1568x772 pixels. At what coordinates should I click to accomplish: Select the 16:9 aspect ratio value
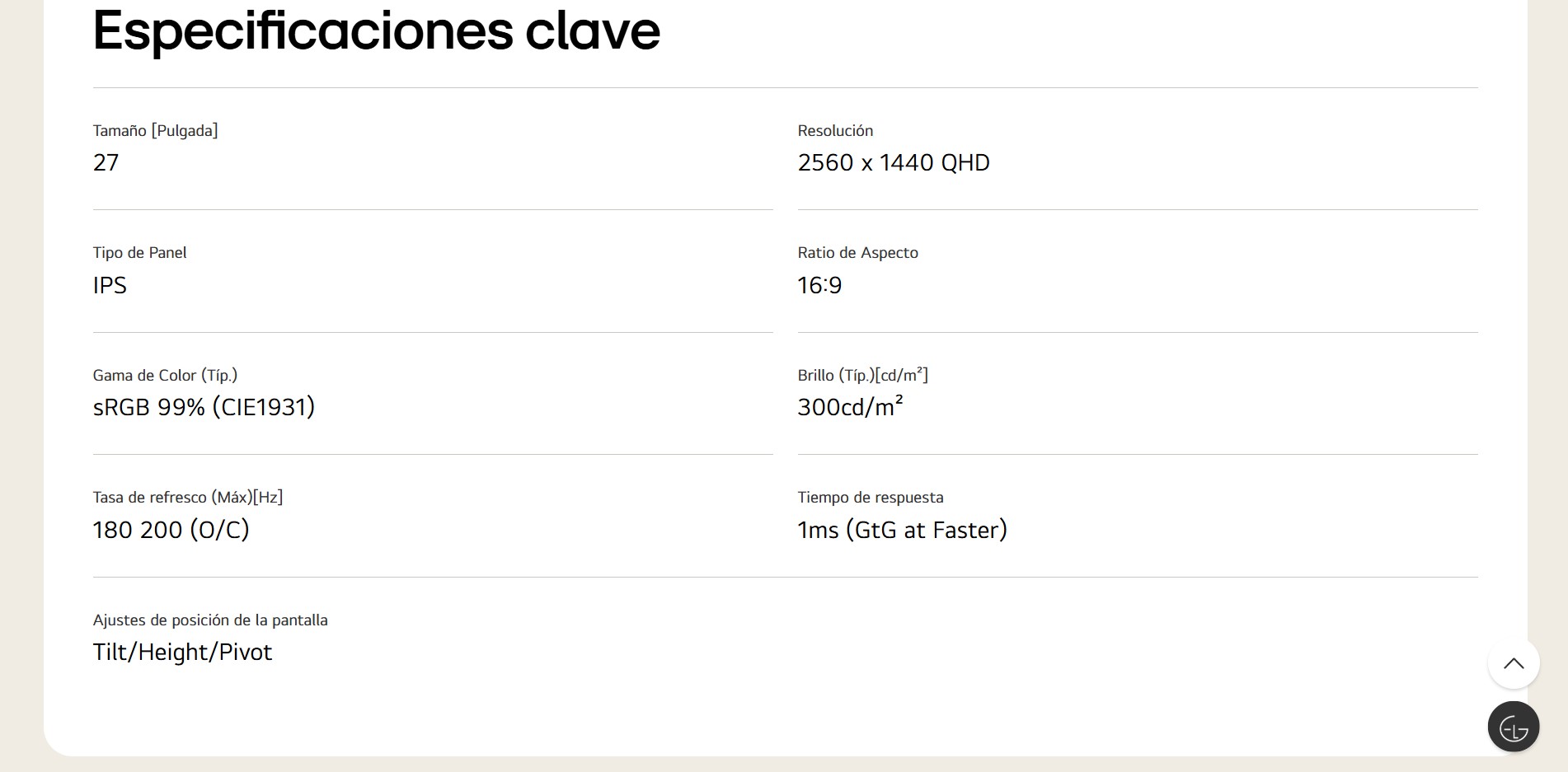(819, 285)
